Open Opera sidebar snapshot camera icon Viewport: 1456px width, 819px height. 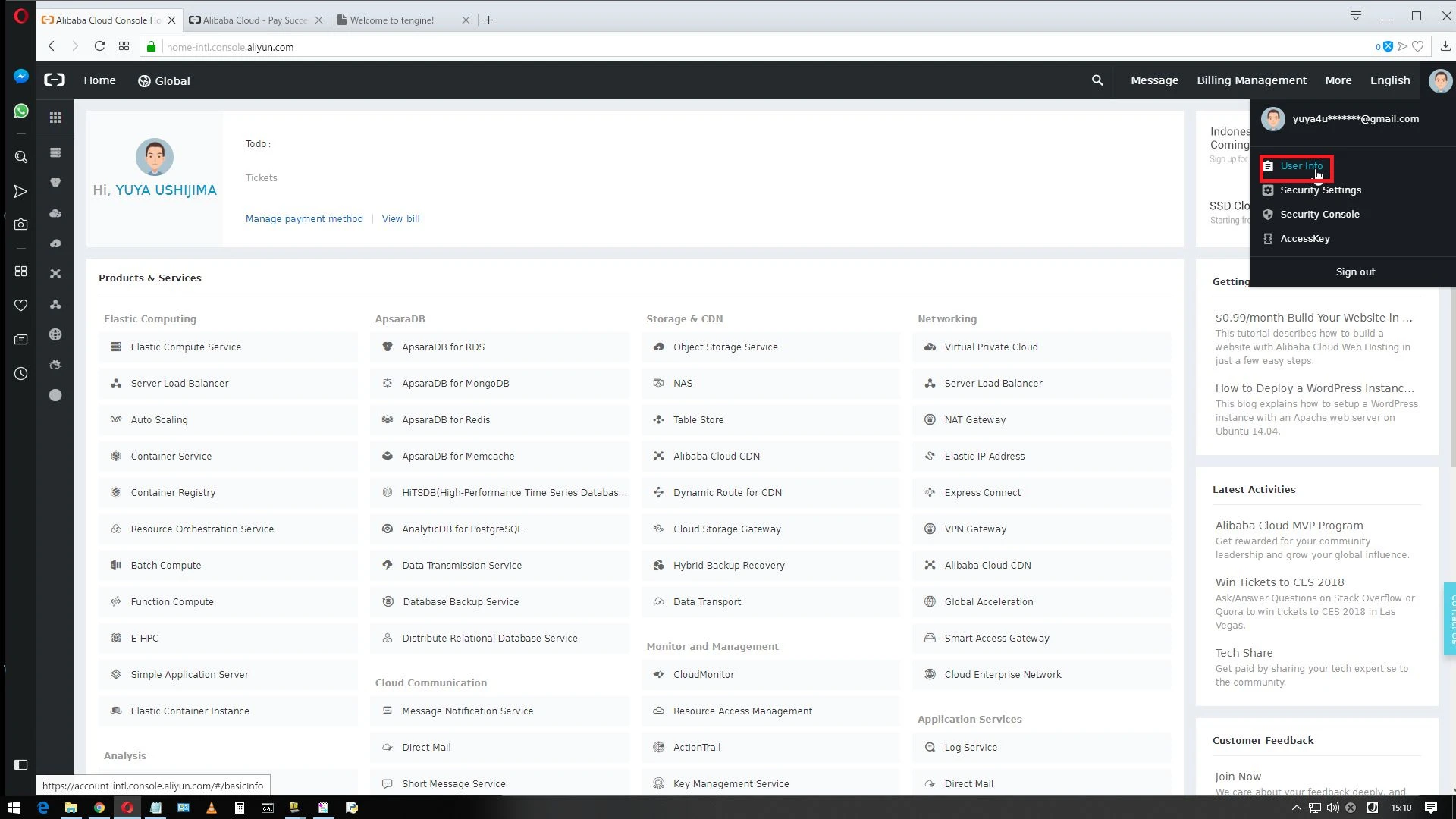click(x=21, y=224)
